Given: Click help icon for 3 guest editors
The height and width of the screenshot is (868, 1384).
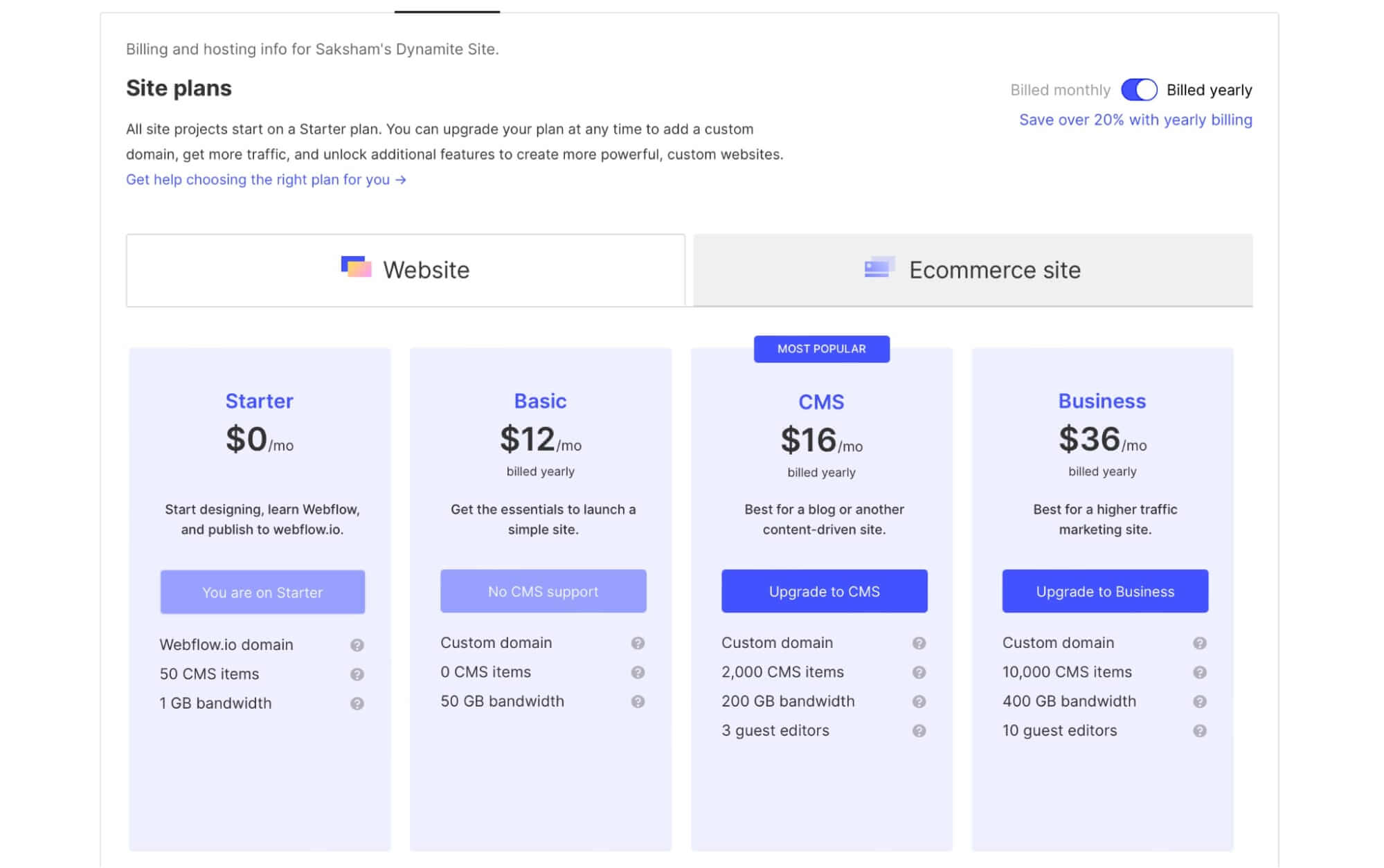Looking at the screenshot, I should point(919,731).
